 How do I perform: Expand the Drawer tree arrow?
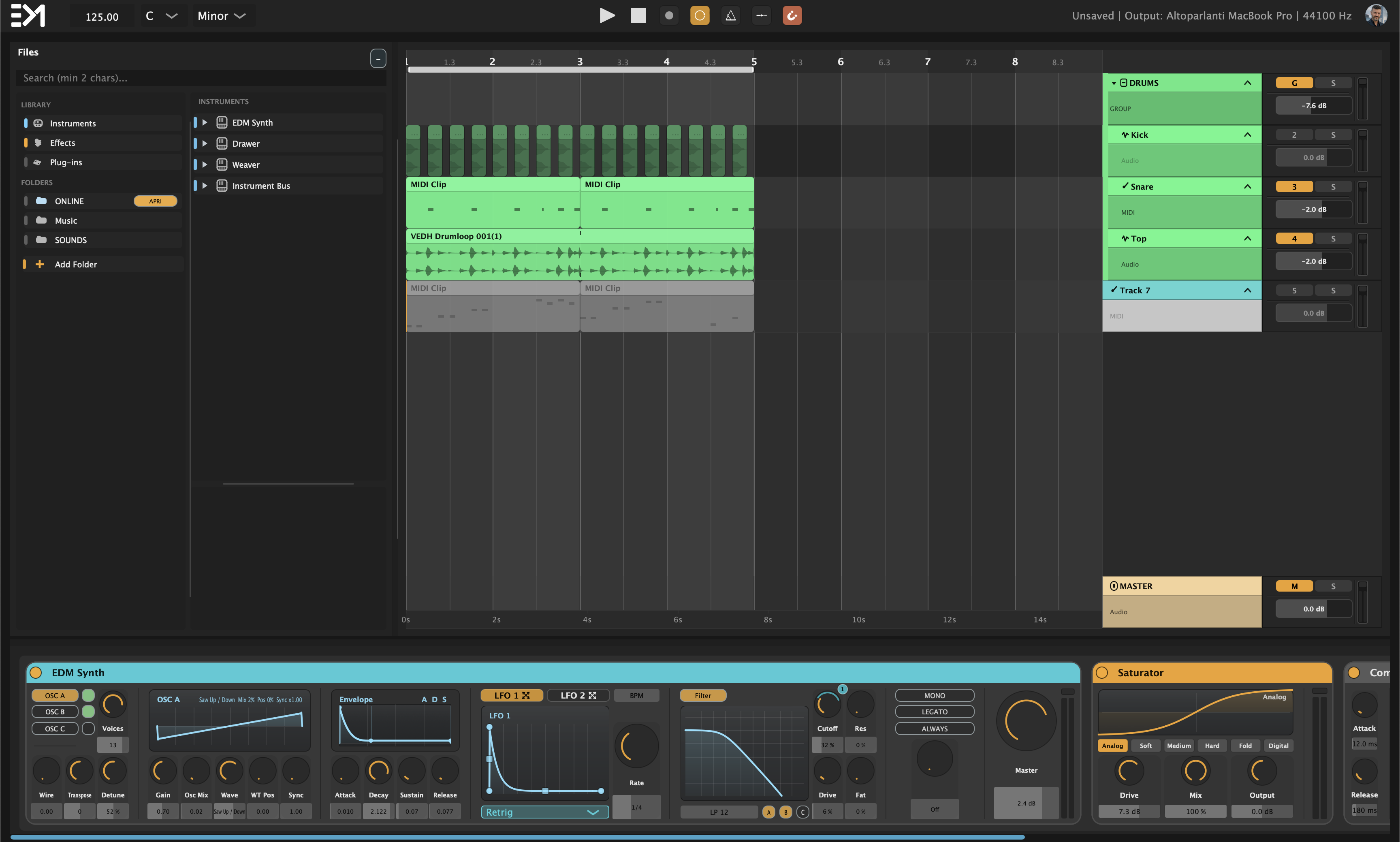pyautogui.click(x=205, y=143)
